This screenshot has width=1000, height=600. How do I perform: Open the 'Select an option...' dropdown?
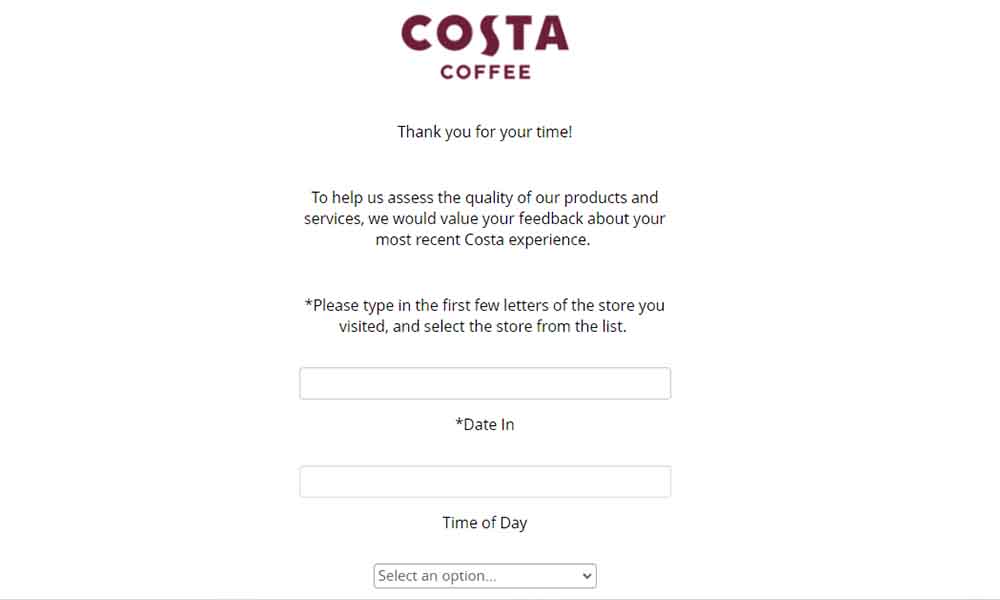(485, 576)
